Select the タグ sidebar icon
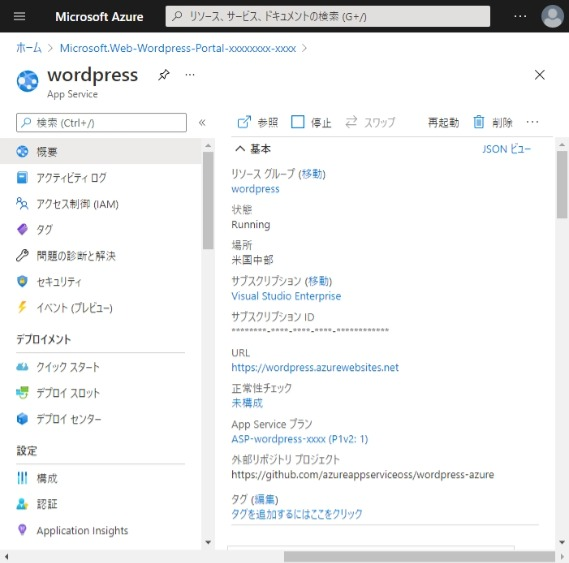Screen dimensions: 569x563 [22, 229]
